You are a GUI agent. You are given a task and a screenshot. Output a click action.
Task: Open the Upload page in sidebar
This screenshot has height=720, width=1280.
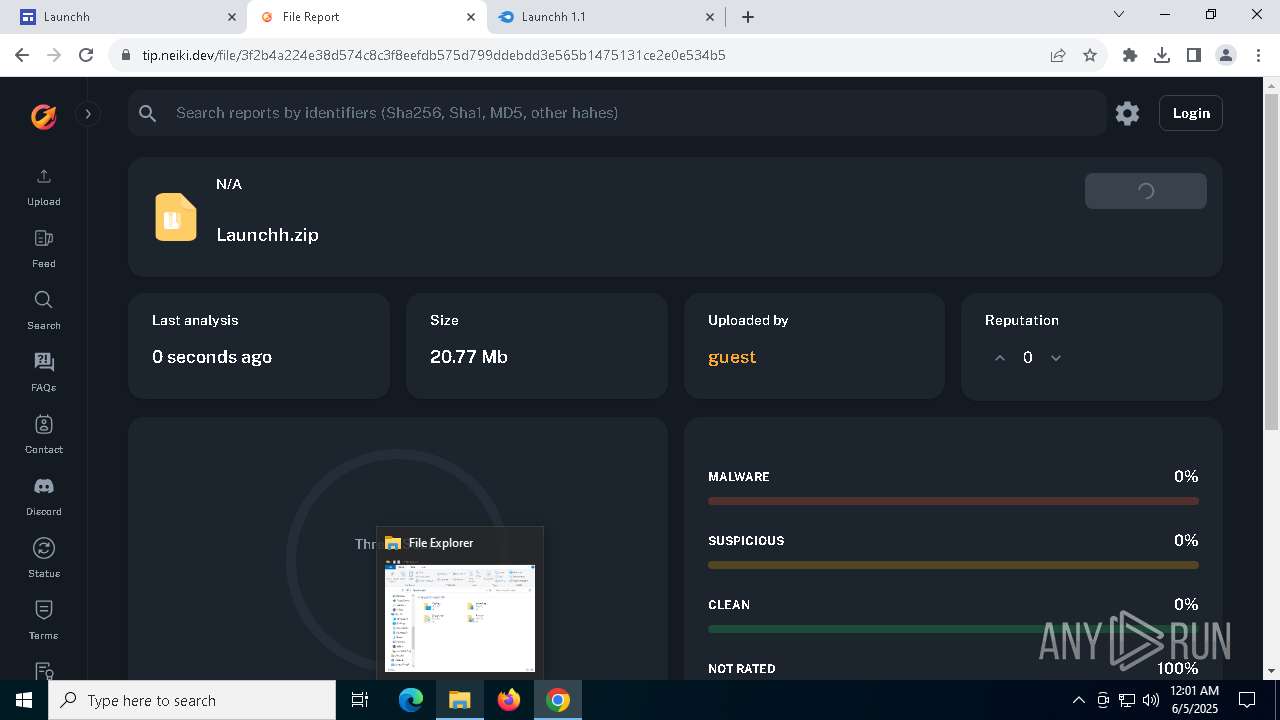[x=43, y=187]
